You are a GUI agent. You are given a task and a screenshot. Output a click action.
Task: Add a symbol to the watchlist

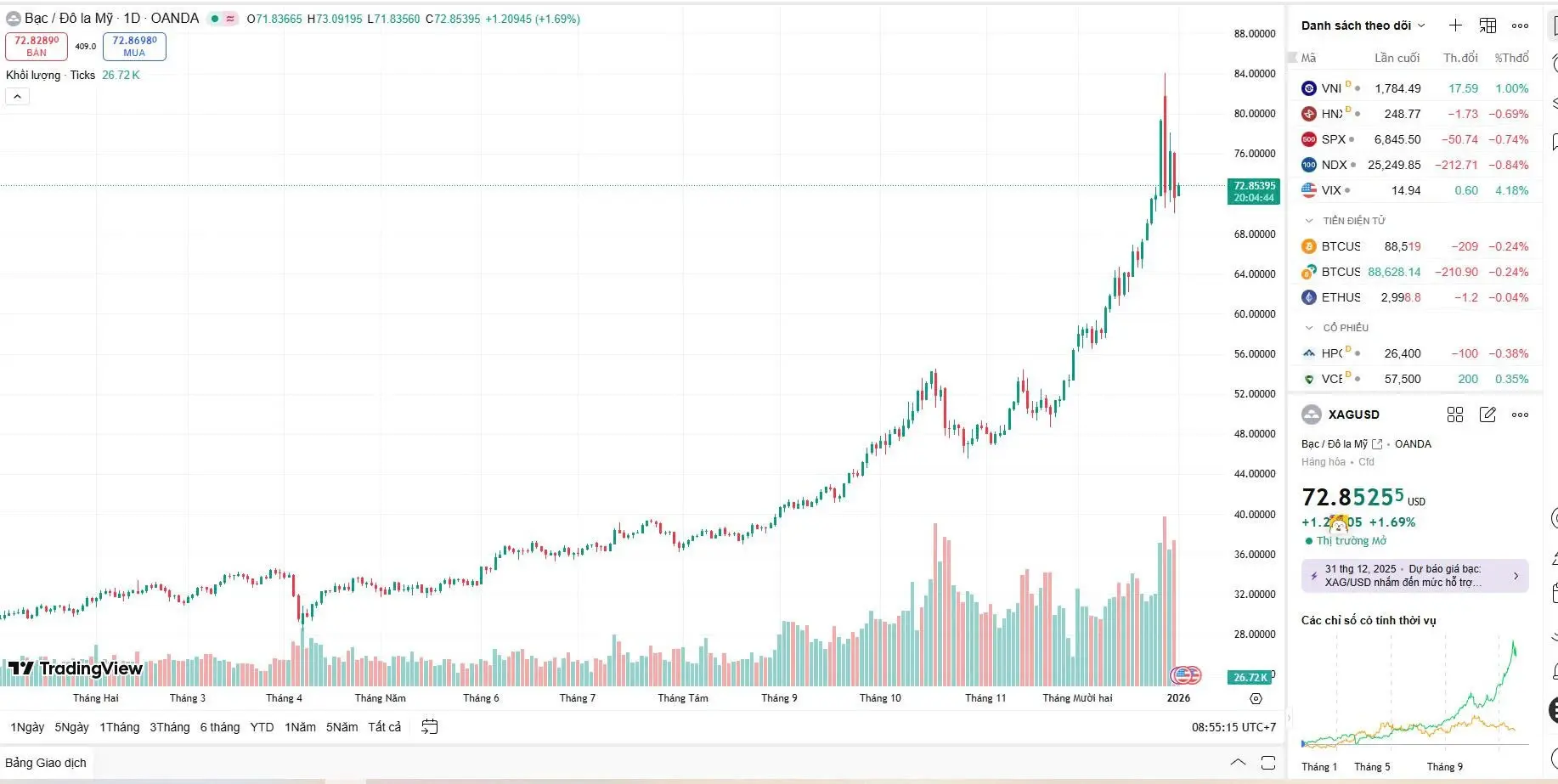tap(1455, 25)
